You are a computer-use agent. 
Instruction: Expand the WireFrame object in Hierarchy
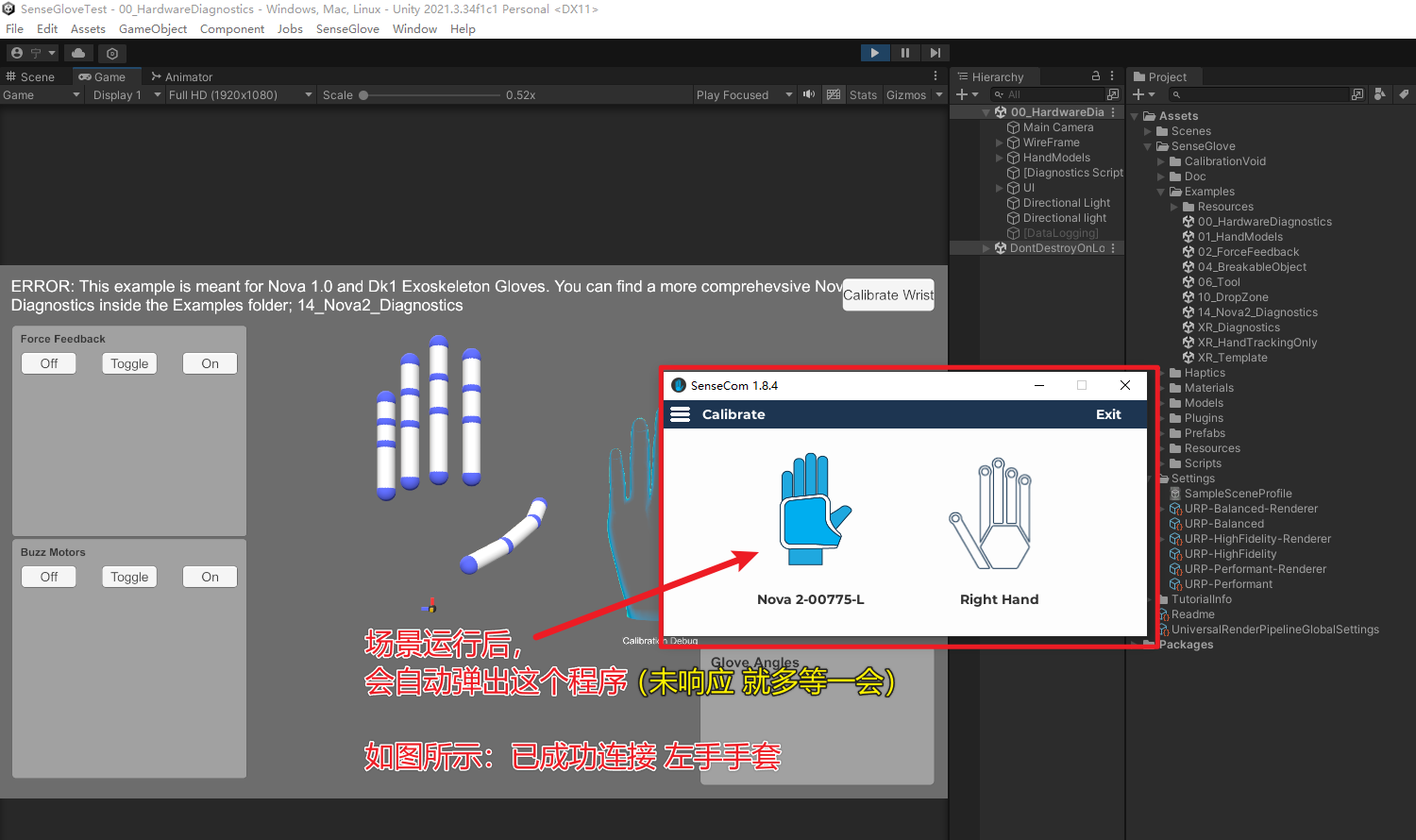click(x=999, y=143)
